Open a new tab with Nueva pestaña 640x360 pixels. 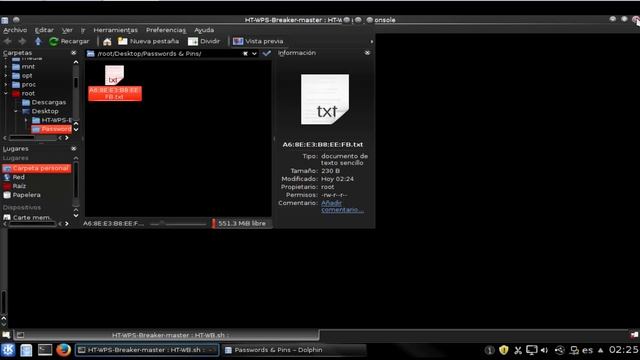pyautogui.click(x=148, y=41)
